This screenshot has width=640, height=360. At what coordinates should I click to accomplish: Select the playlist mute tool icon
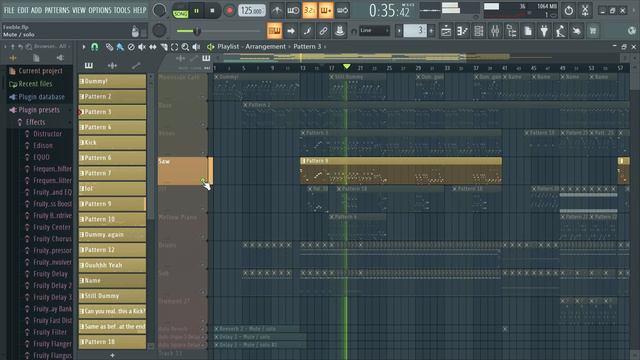(142, 47)
